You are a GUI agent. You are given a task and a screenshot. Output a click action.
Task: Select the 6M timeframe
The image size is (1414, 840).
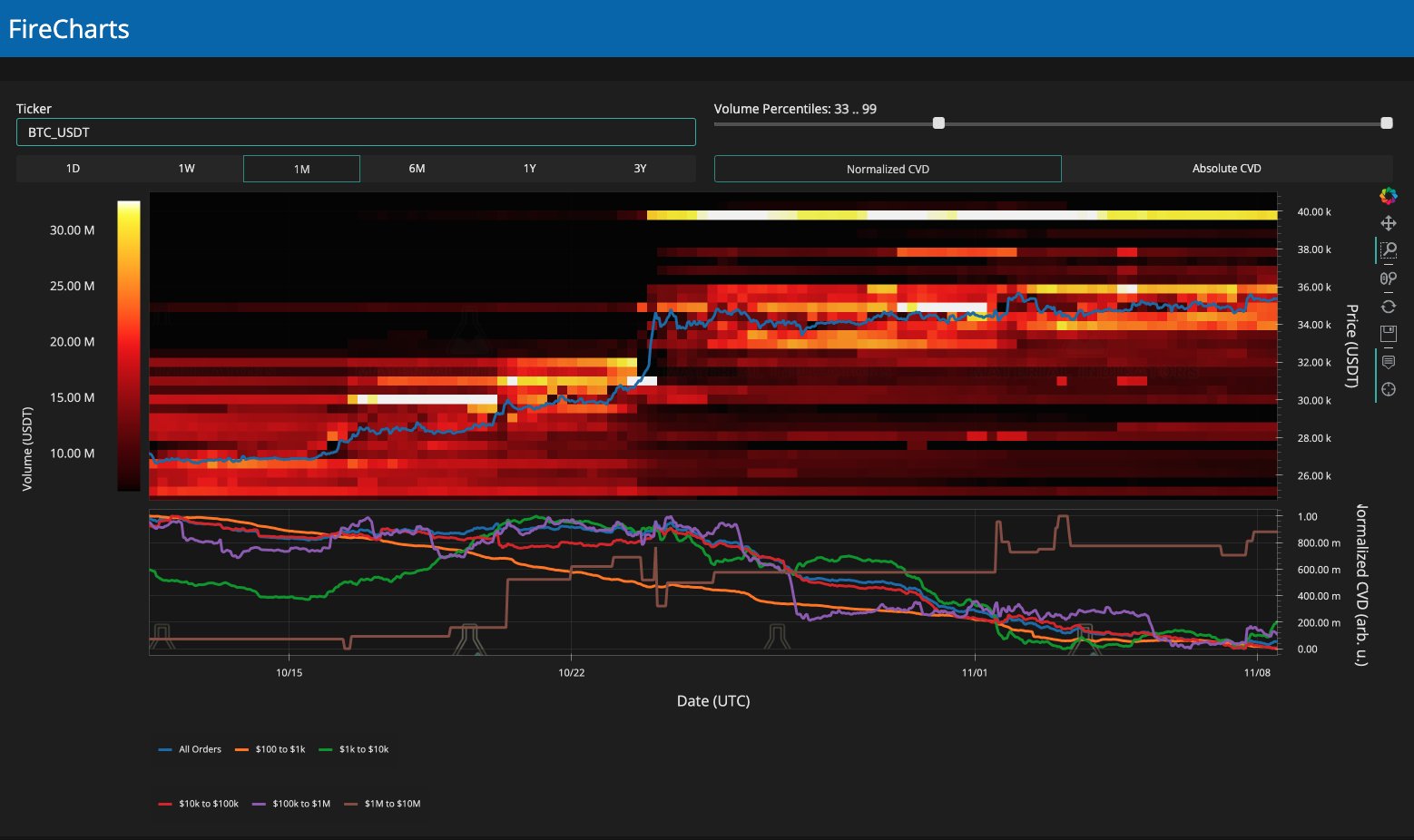pos(417,169)
